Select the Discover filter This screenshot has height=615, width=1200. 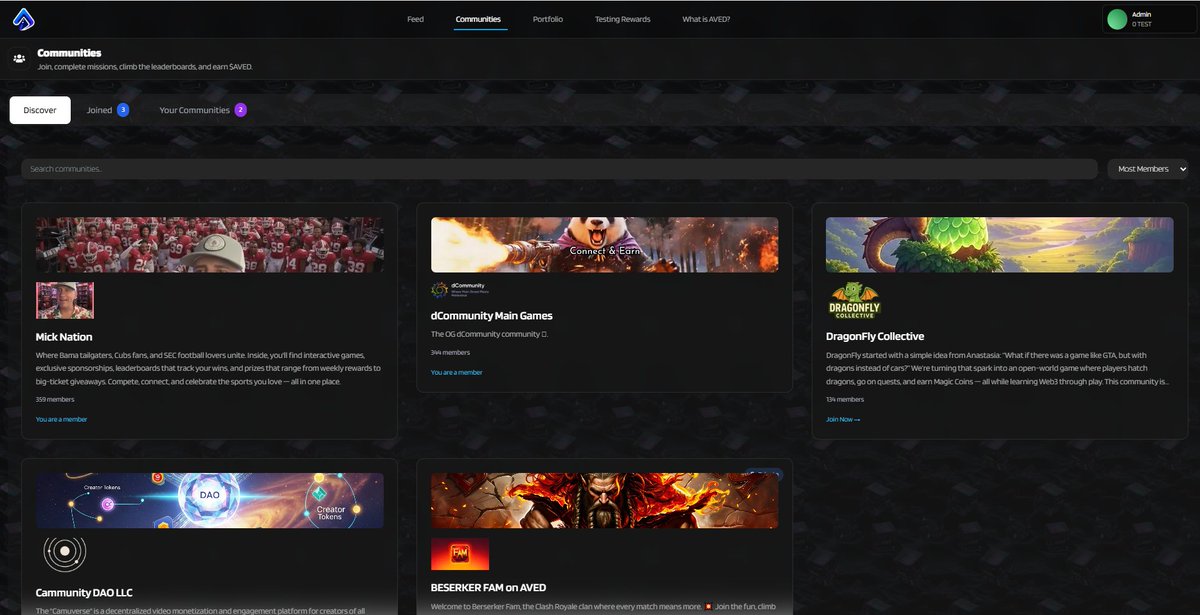[x=39, y=110]
